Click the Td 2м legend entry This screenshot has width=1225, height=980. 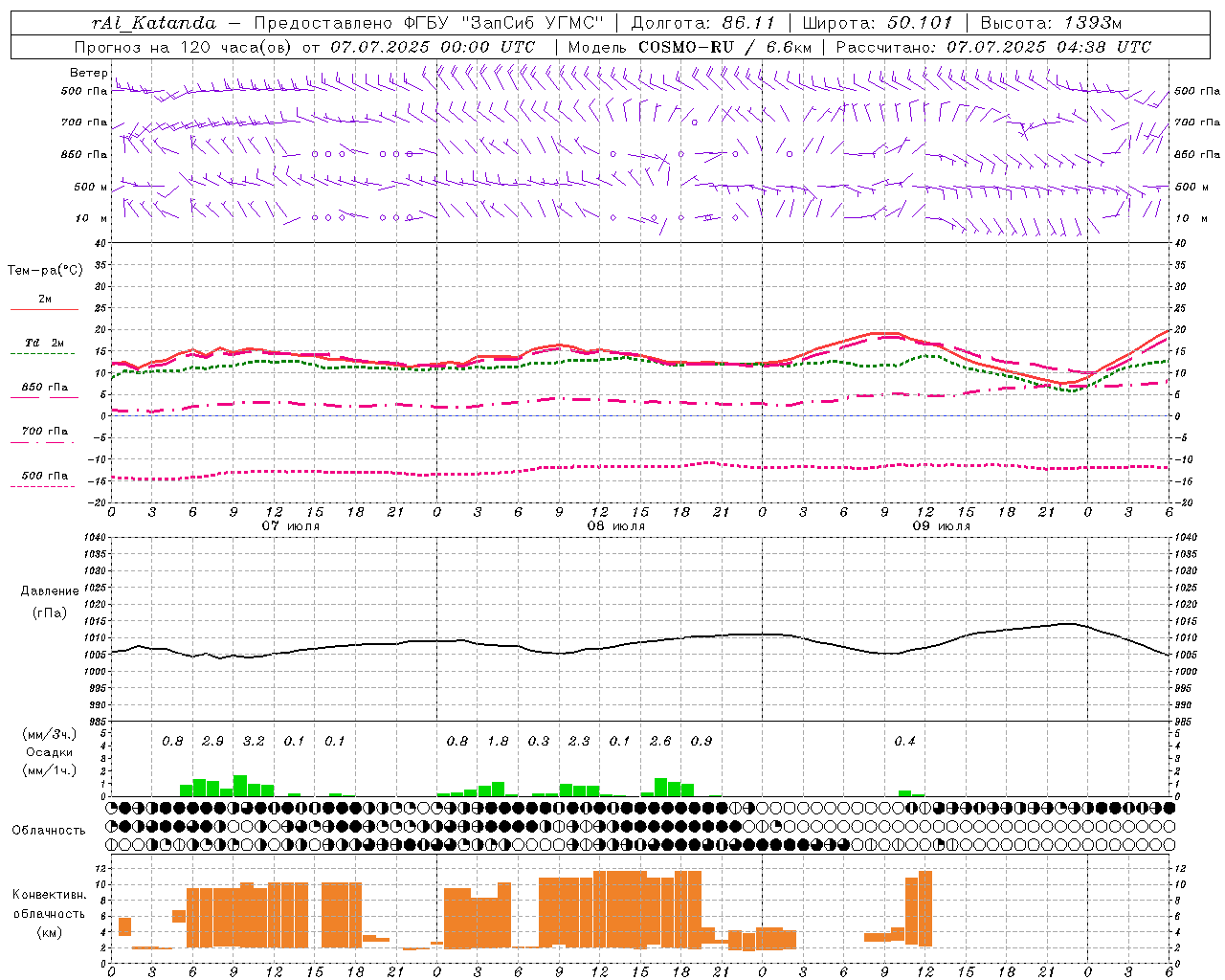(44, 343)
